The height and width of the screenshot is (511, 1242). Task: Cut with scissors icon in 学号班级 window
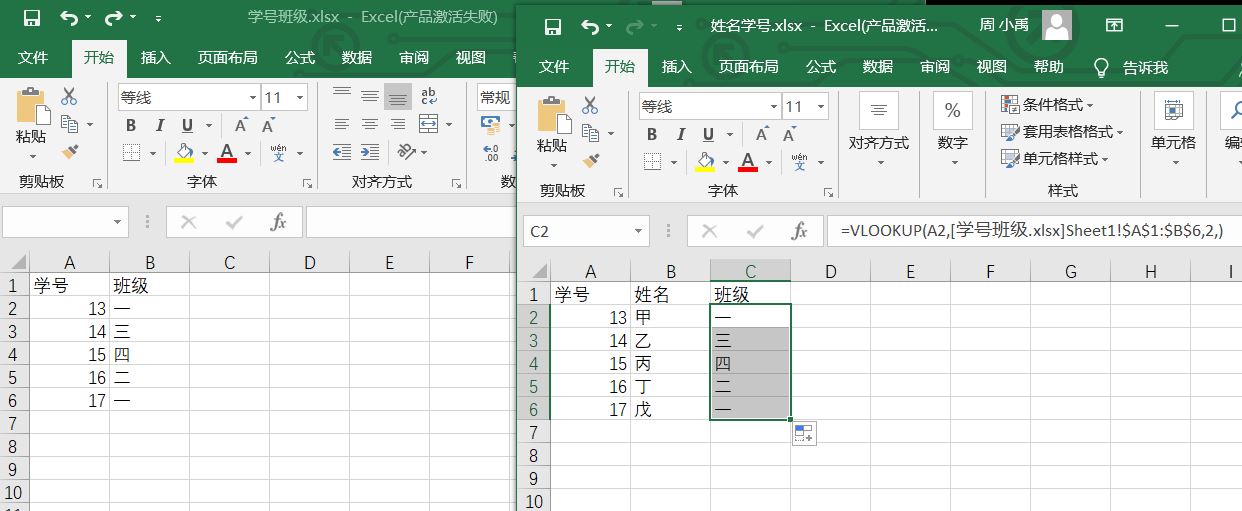(x=69, y=97)
